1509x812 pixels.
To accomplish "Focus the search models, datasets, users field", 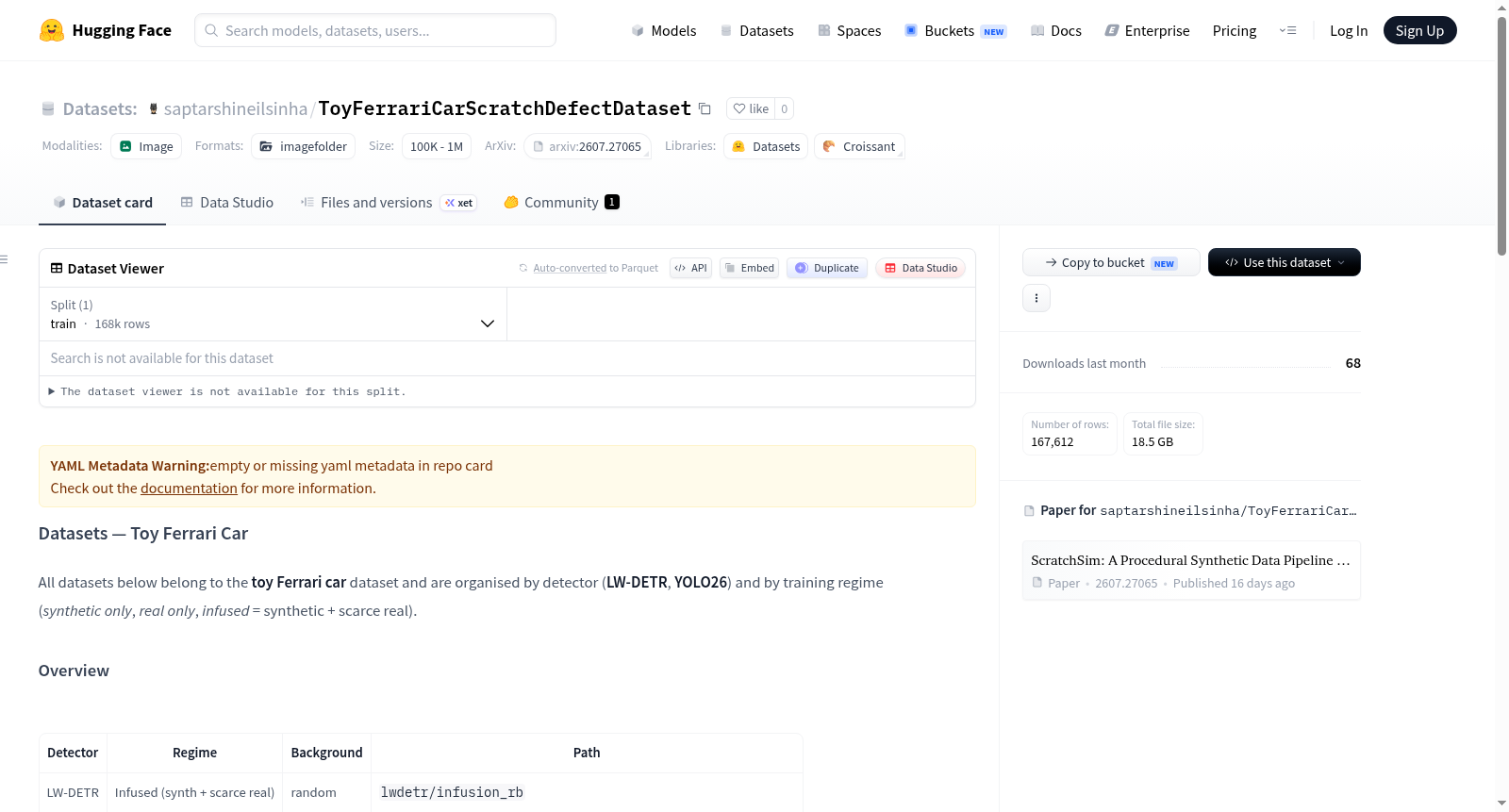I will pos(375,30).
